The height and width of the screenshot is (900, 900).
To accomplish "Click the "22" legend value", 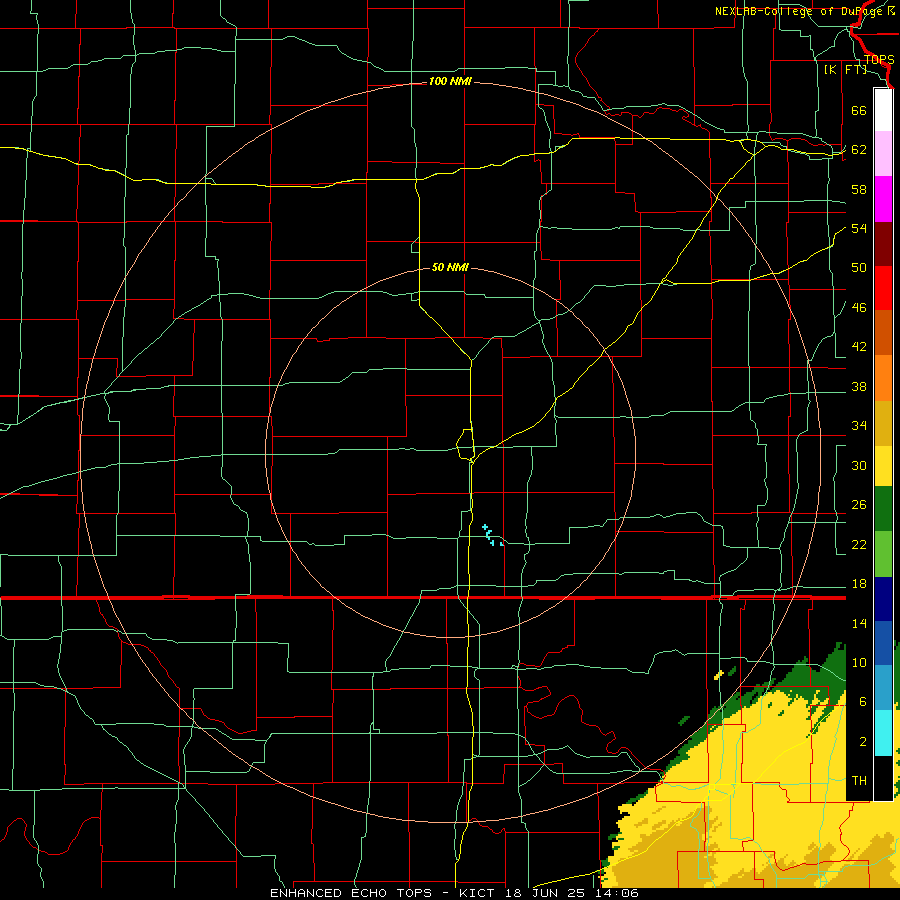I will pos(859,544).
